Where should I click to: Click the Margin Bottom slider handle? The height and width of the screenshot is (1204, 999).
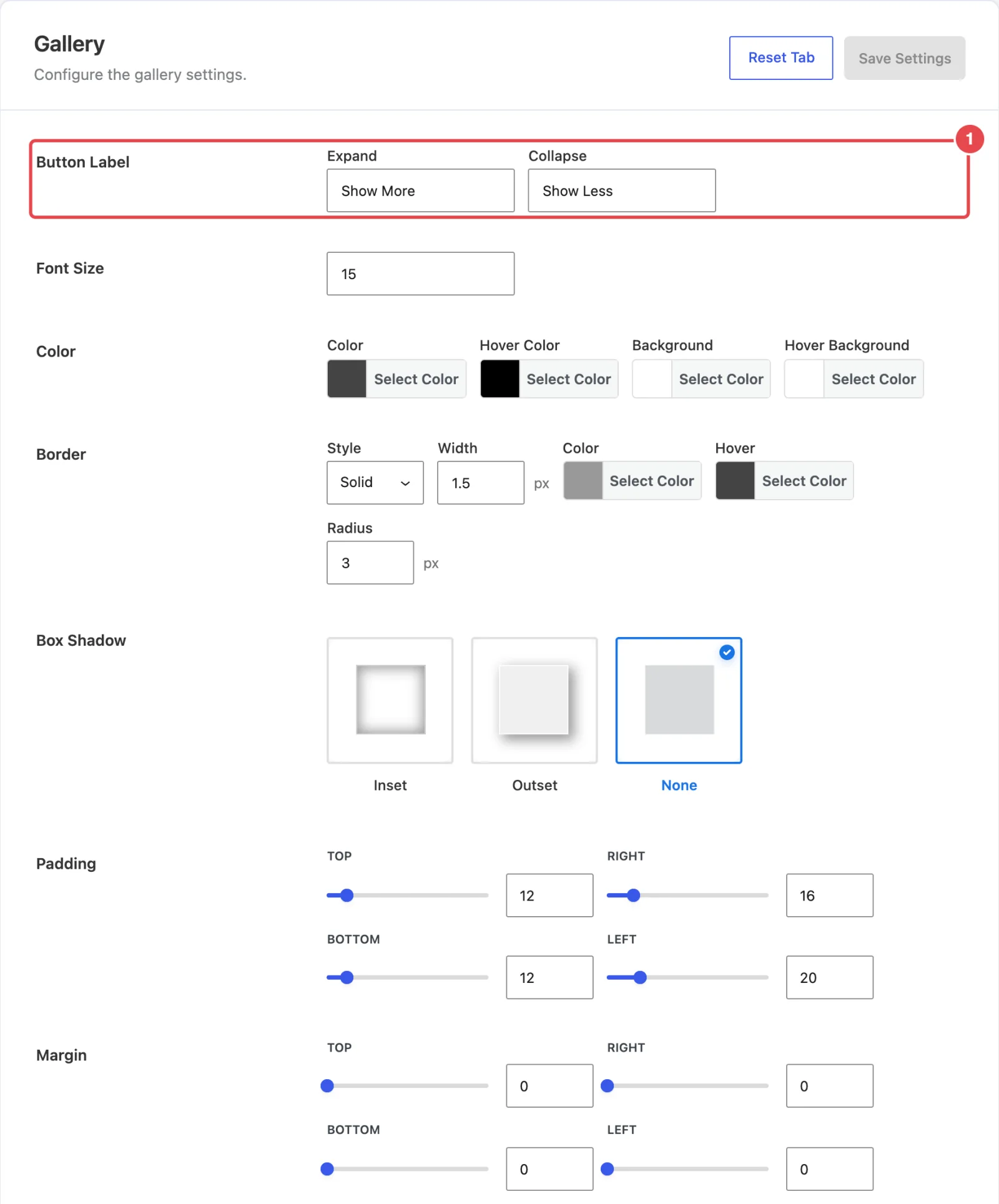pos(327,1169)
